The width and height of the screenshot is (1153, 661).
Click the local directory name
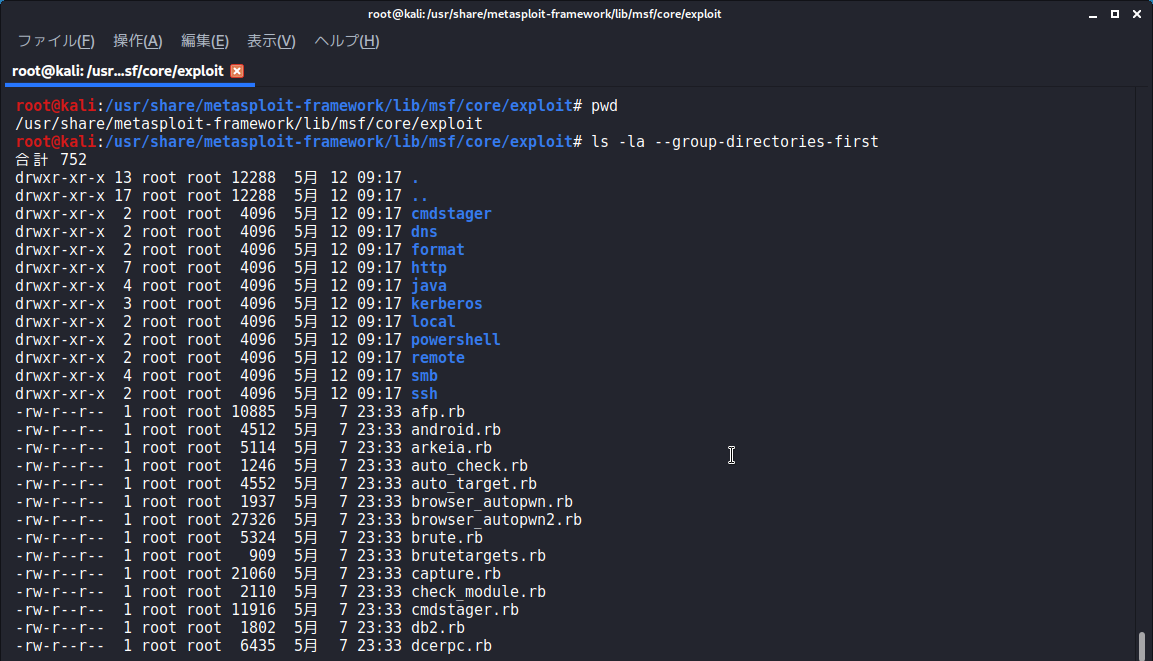click(x=433, y=322)
